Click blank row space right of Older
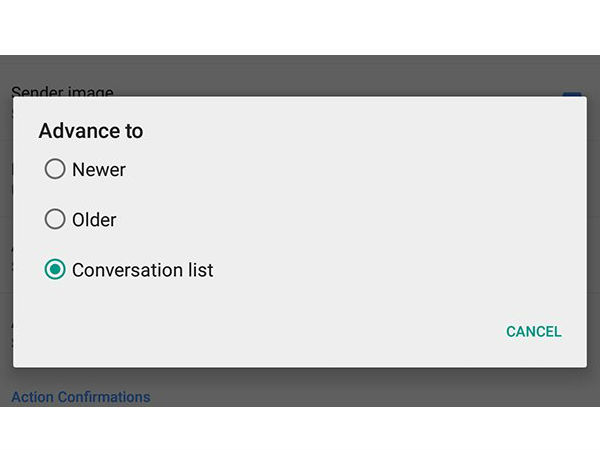The height and width of the screenshot is (450, 600). pyautogui.click(x=350, y=220)
